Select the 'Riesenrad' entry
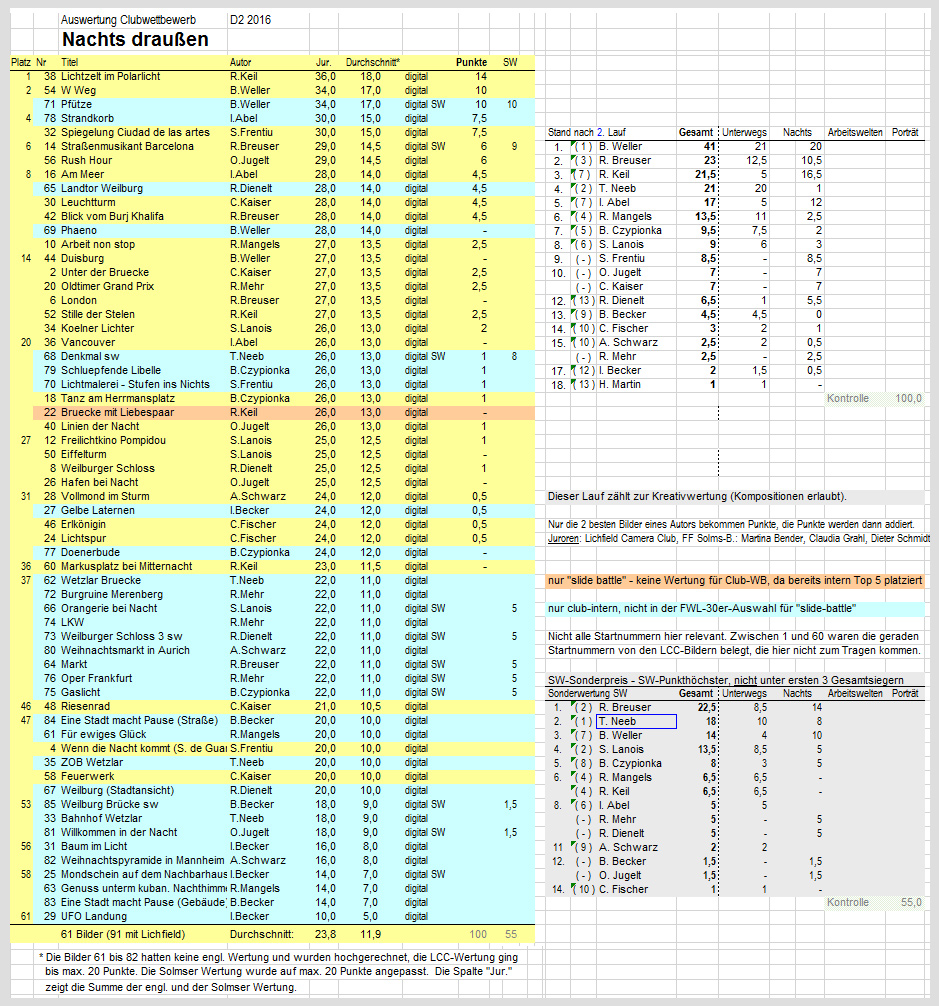This screenshot has height=1006, width=939. (86, 706)
